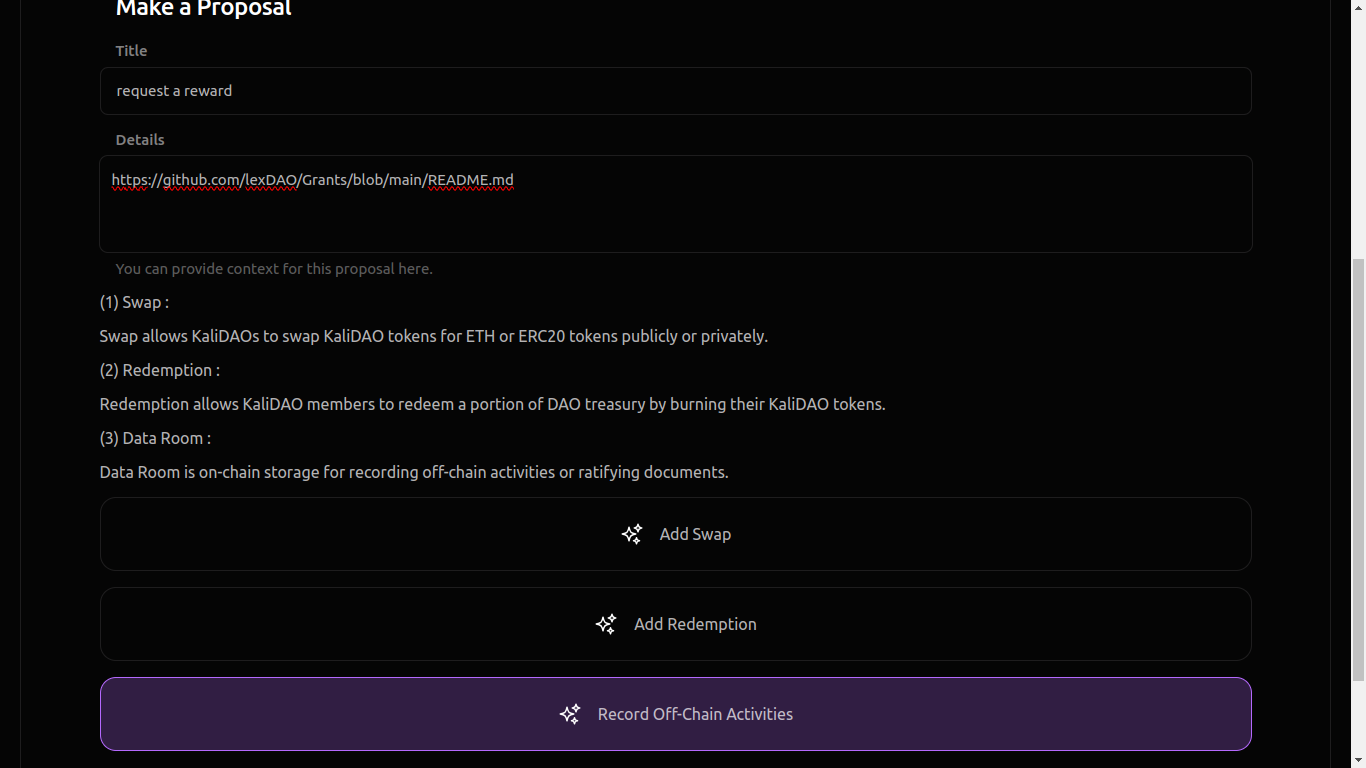Viewport: 1366px width, 768px height.
Task: Click 'You can provide context for this proposal here.'
Action: (x=274, y=269)
